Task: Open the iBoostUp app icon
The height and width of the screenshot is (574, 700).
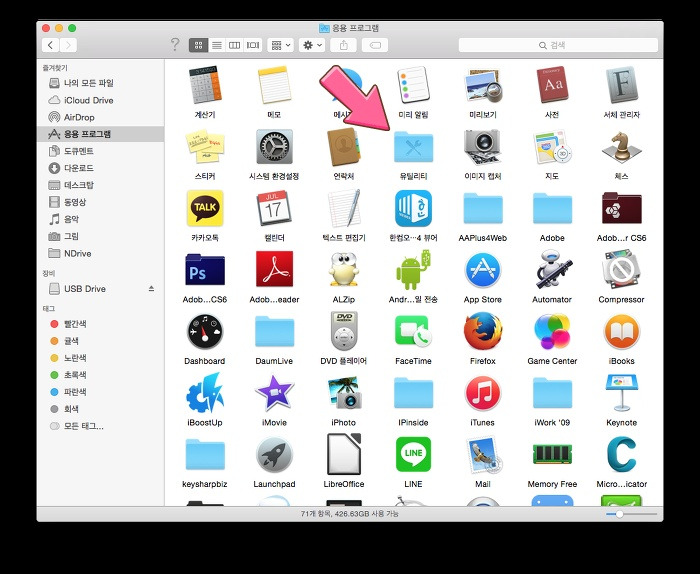Action: click(205, 393)
